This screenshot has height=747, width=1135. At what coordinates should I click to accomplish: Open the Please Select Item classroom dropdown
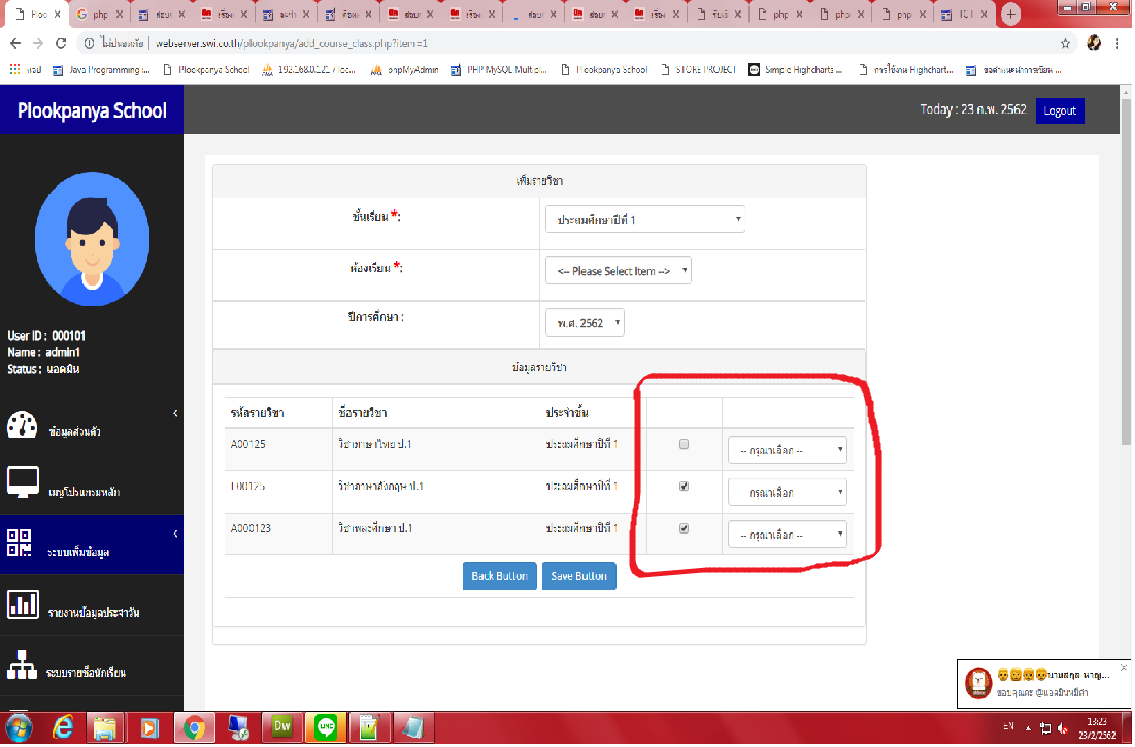coord(618,271)
